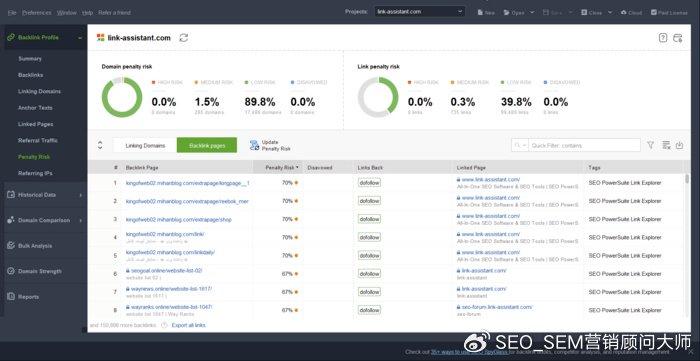Select Anchor Texts in sidebar

[x=35, y=108]
